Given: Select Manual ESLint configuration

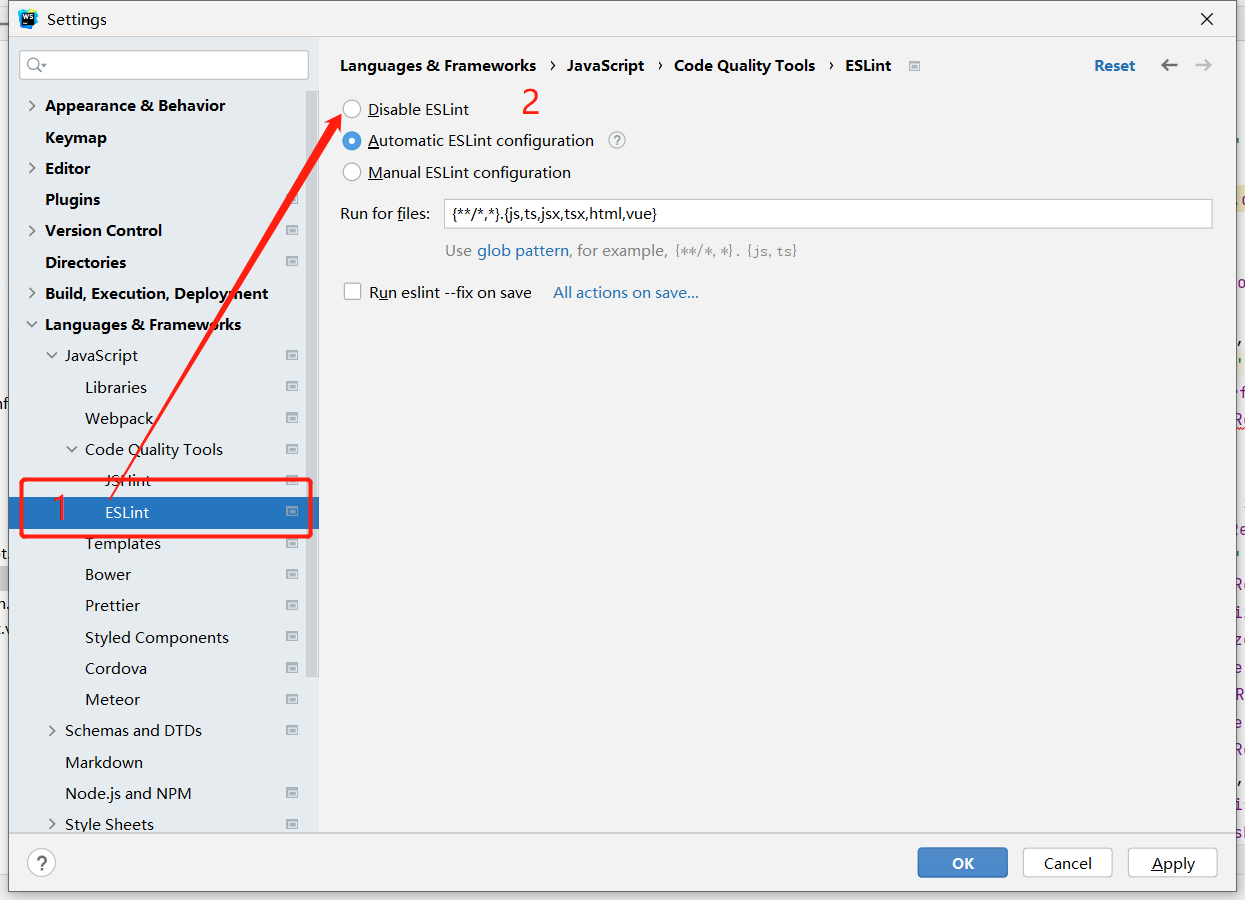Looking at the screenshot, I should click(351, 172).
